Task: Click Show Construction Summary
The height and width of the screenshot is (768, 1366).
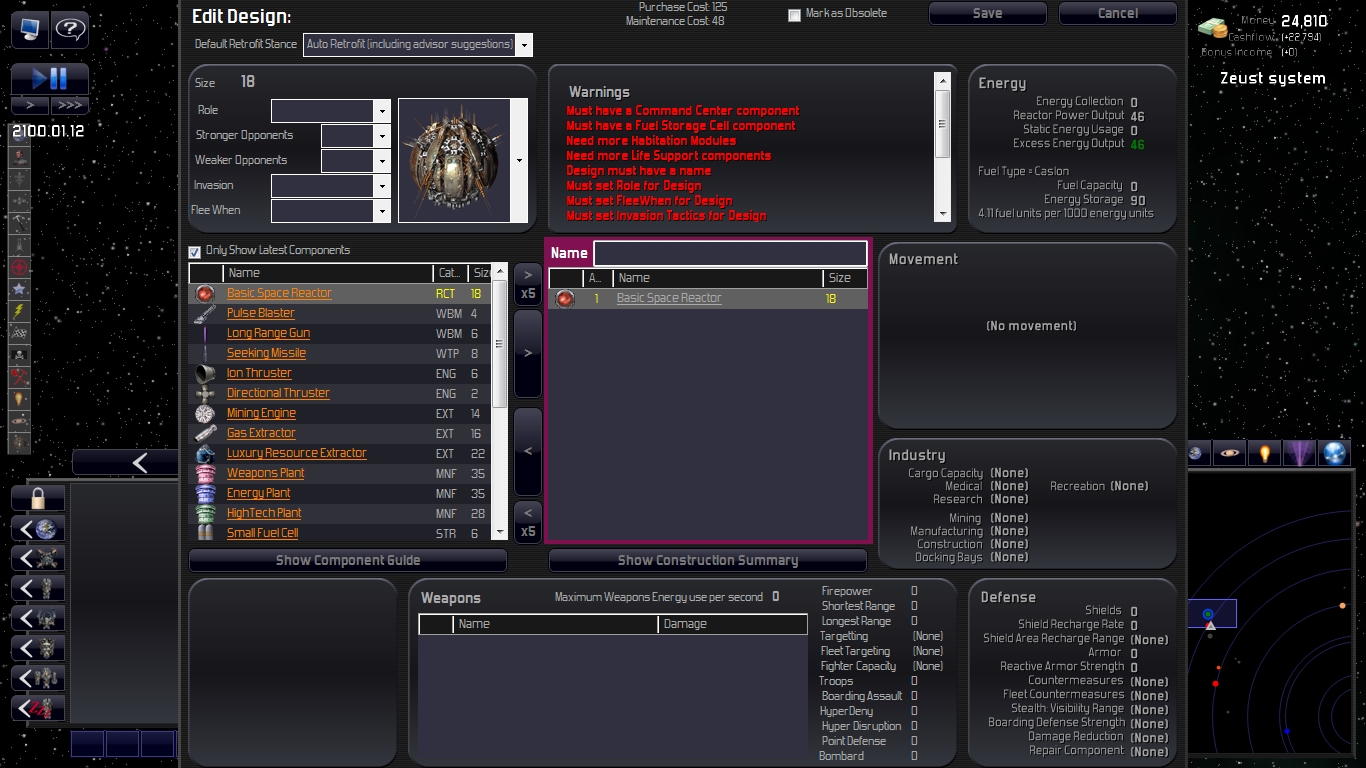Action: [x=707, y=560]
